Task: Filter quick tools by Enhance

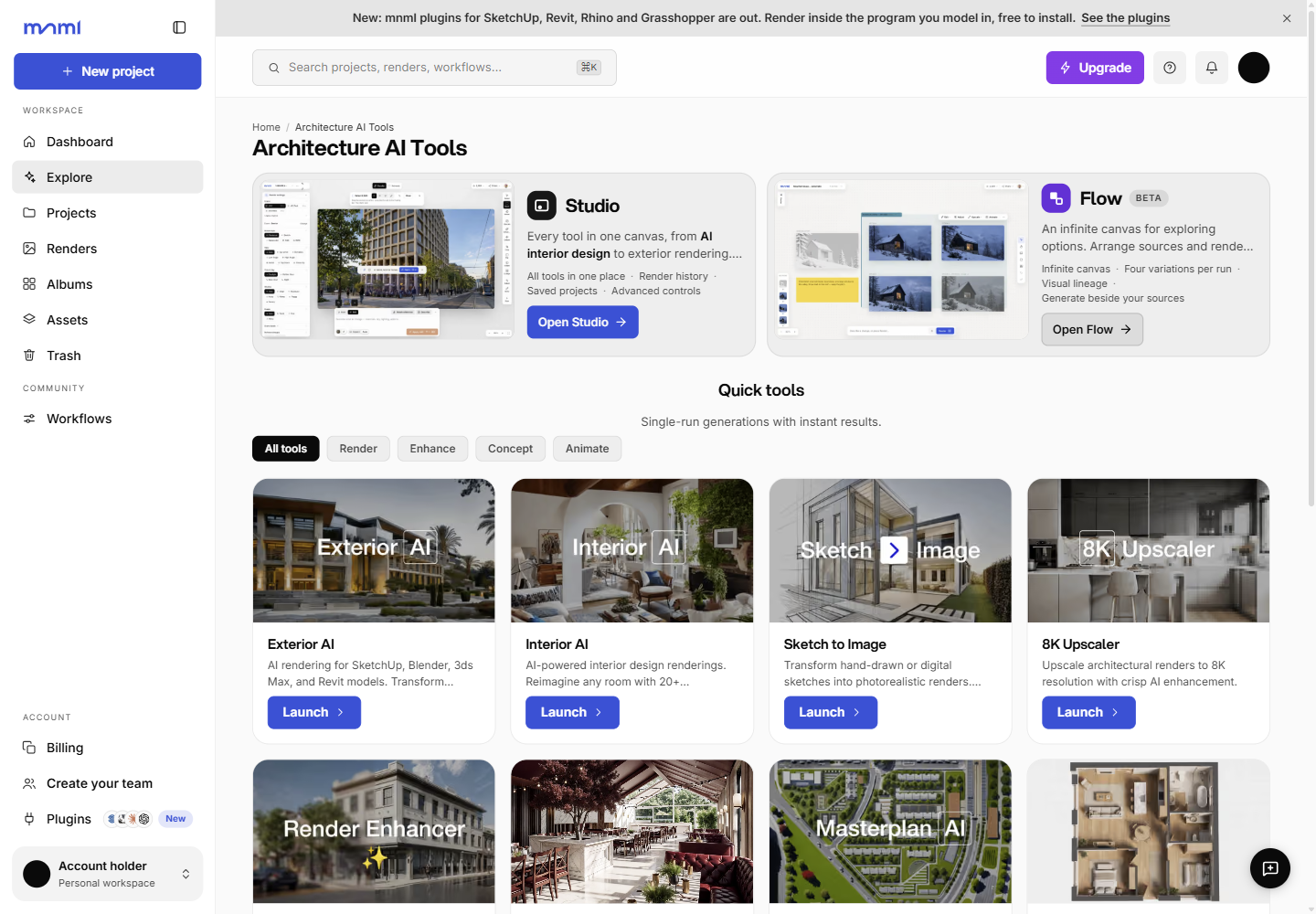Action: [x=432, y=449]
